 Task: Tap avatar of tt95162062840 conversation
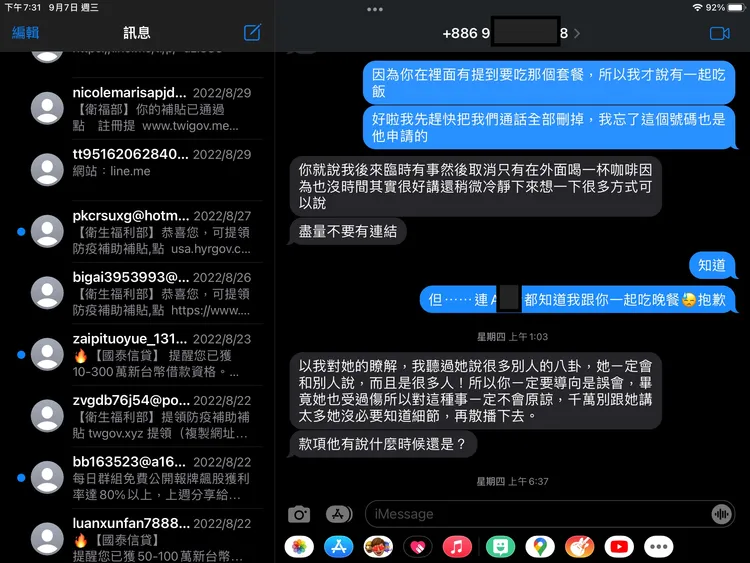(x=47, y=169)
